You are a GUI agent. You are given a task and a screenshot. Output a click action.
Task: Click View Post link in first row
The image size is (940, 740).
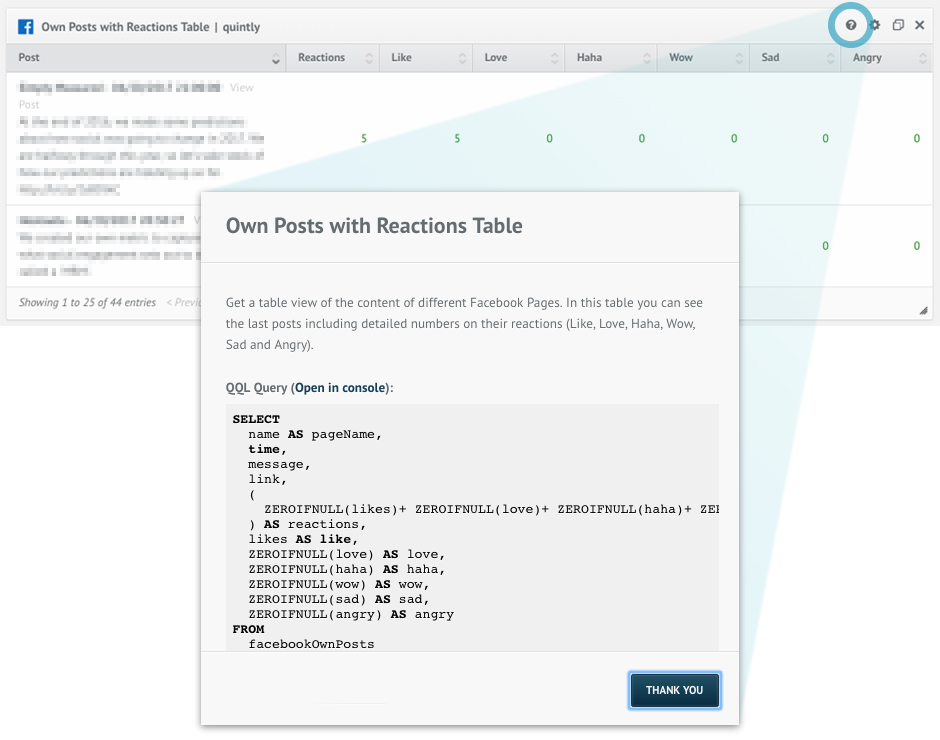click(242, 88)
